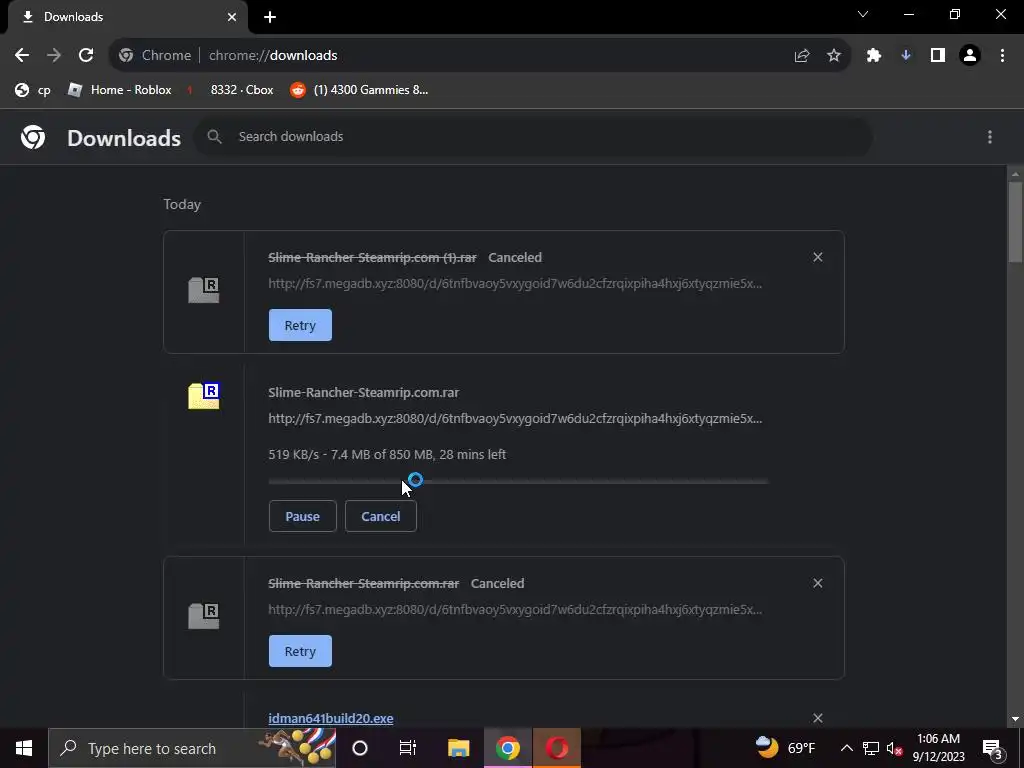The height and width of the screenshot is (768, 1024).
Task: Remove Slime-Rancher-Steamrip.com (1).rar from the list
Action: pyautogui.click(x=818, y=257)
